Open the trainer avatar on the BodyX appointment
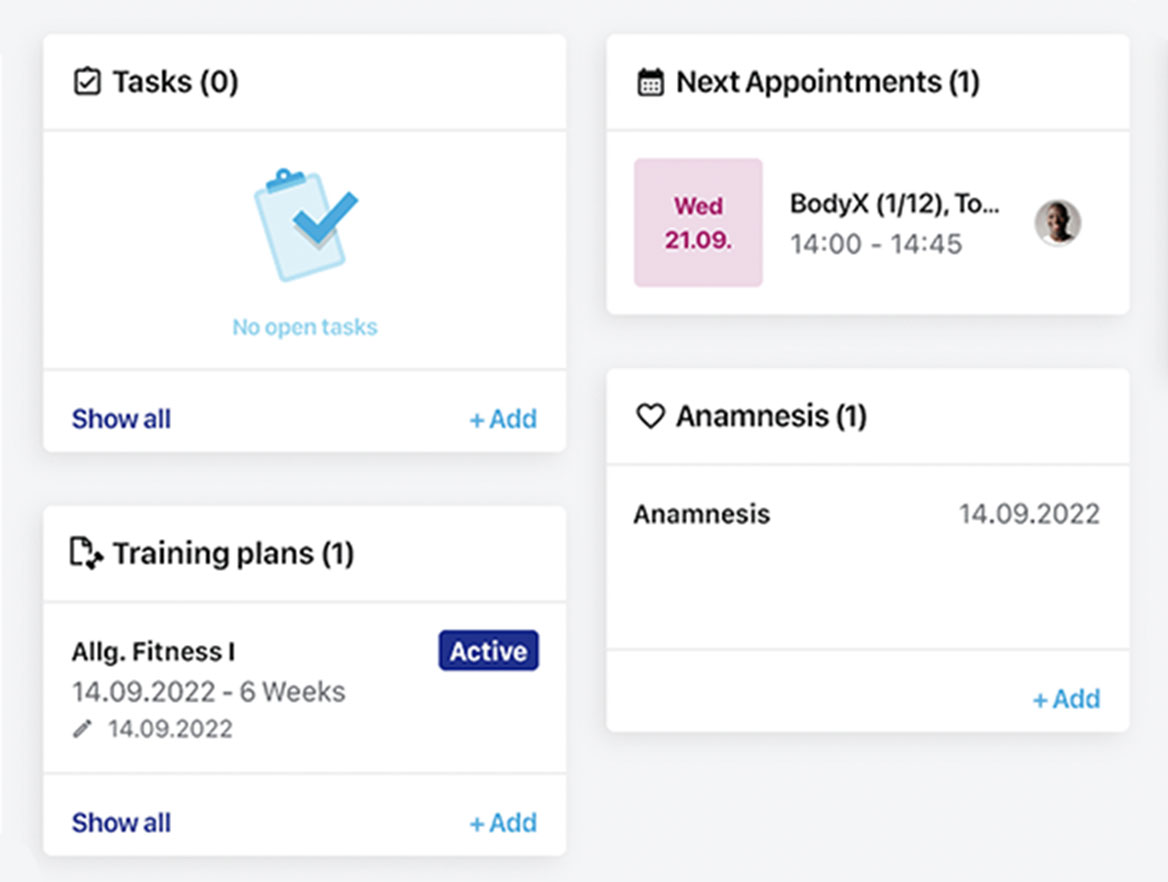 pyautogui.click(x=1057, y=222)
